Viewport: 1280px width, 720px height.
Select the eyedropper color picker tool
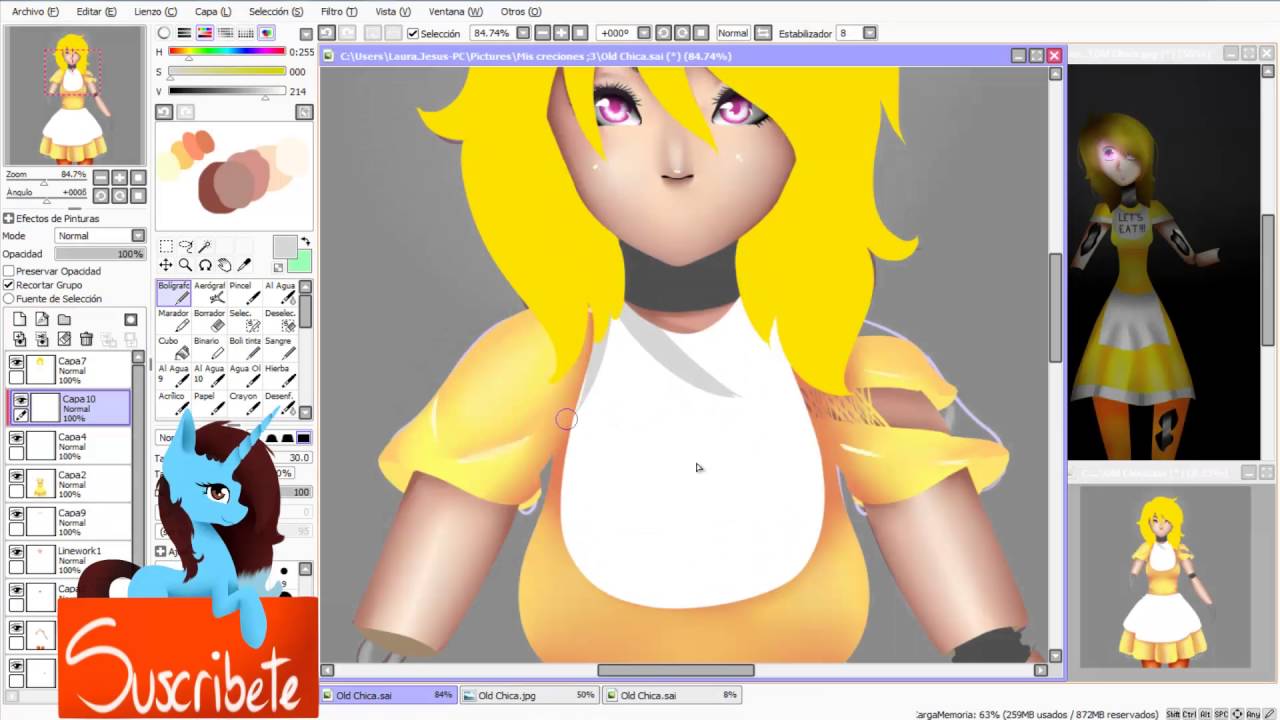(x=244, y=265)
